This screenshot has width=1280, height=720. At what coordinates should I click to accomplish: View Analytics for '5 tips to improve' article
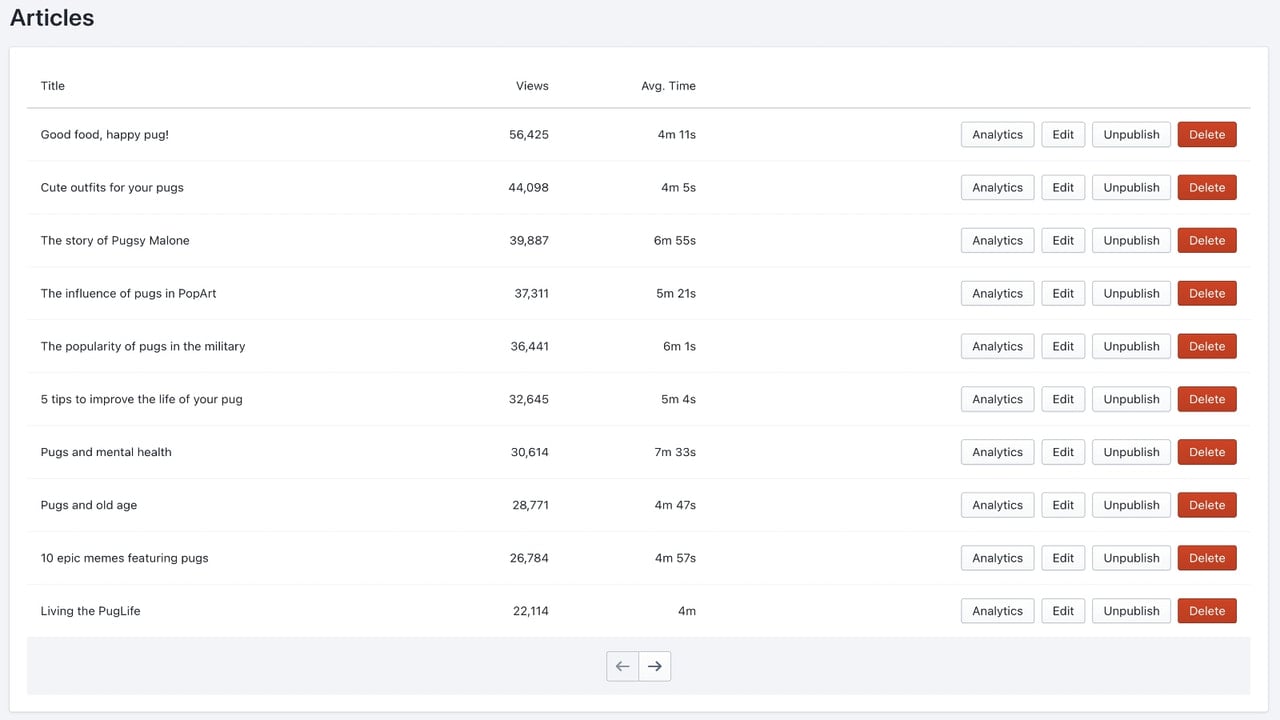(x=997, y=400)
